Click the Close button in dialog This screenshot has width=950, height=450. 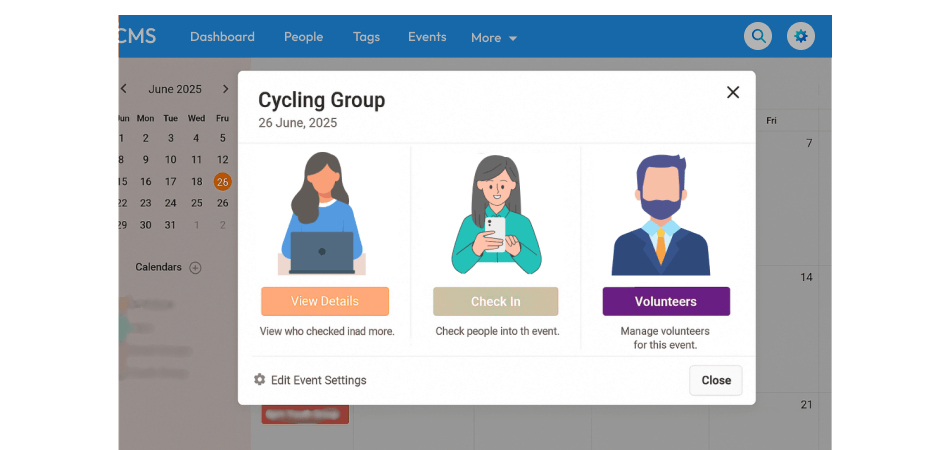point(715,380)
